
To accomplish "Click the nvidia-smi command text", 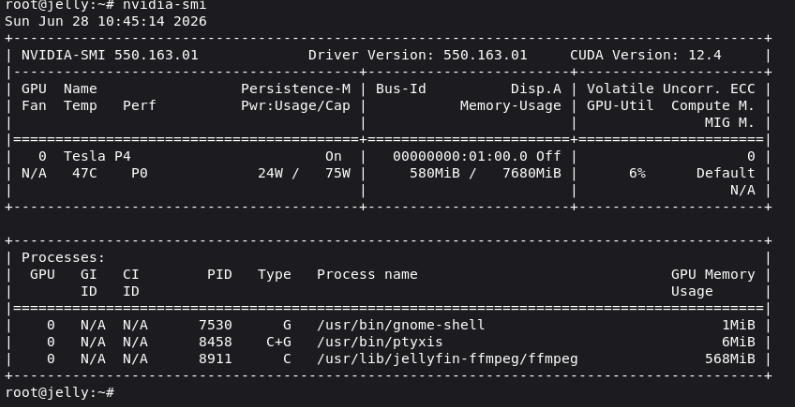I will (x=164, y=5).
